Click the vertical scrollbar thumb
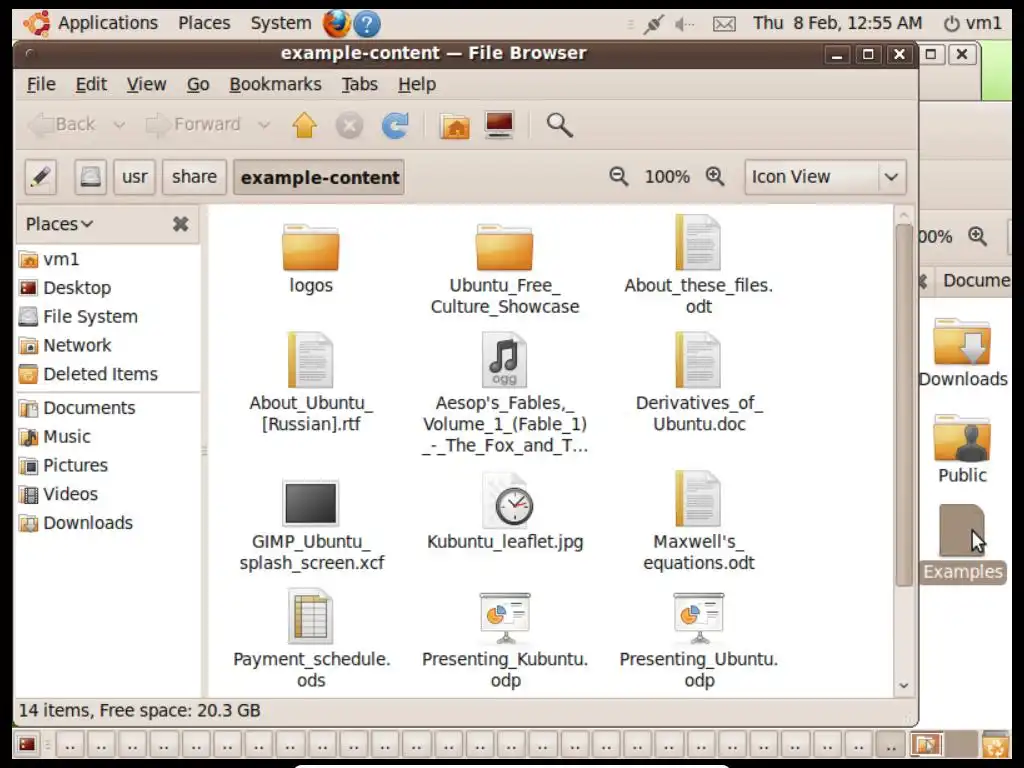Screen dimensions: 1024x768 click(x=904, y=405)
